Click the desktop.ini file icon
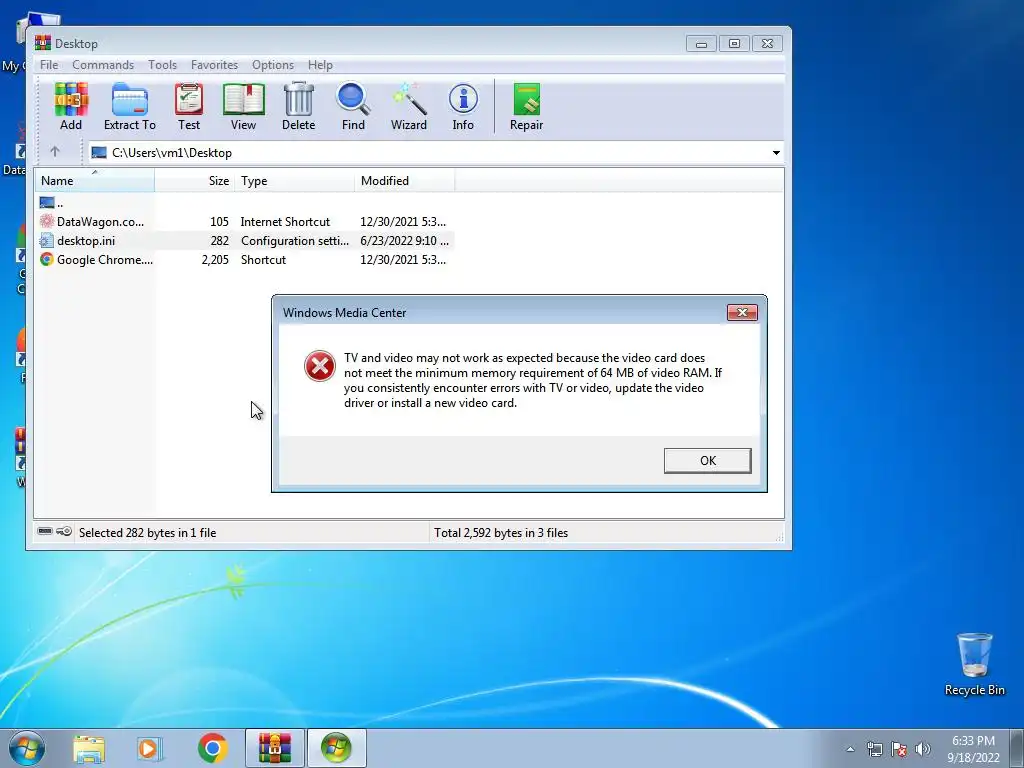1024x768 pixels. (x=47, y=240)
